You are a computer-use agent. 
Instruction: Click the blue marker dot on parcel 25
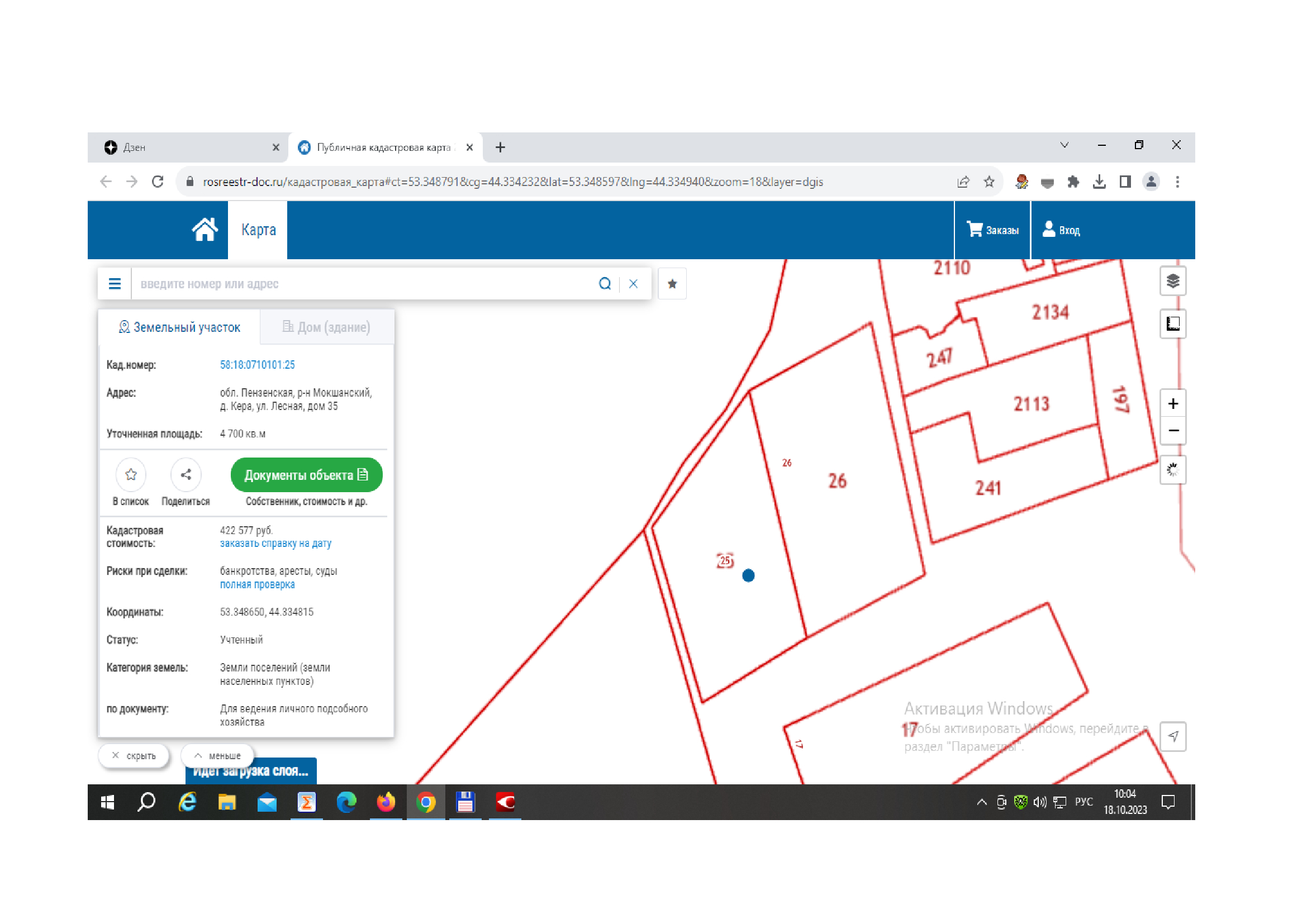tap(748, 575)
